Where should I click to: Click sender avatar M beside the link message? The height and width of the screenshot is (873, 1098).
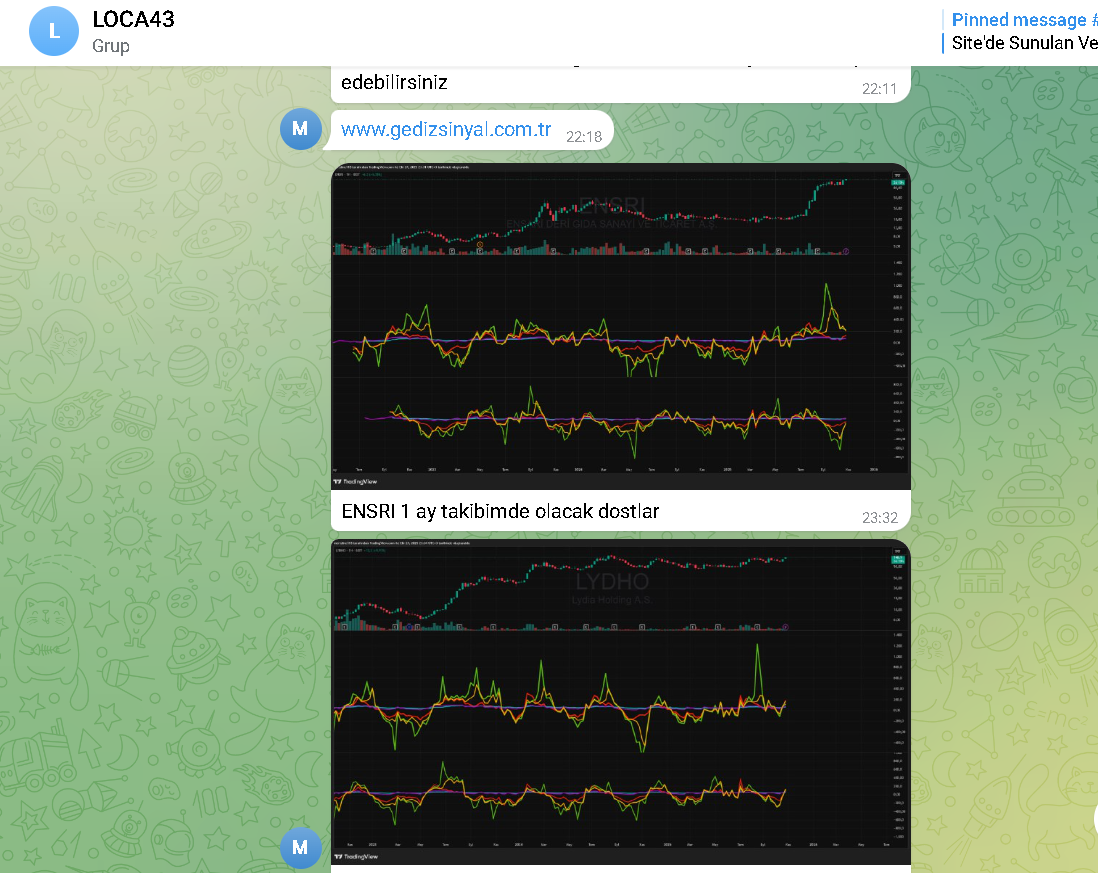[x=301, y=129]
